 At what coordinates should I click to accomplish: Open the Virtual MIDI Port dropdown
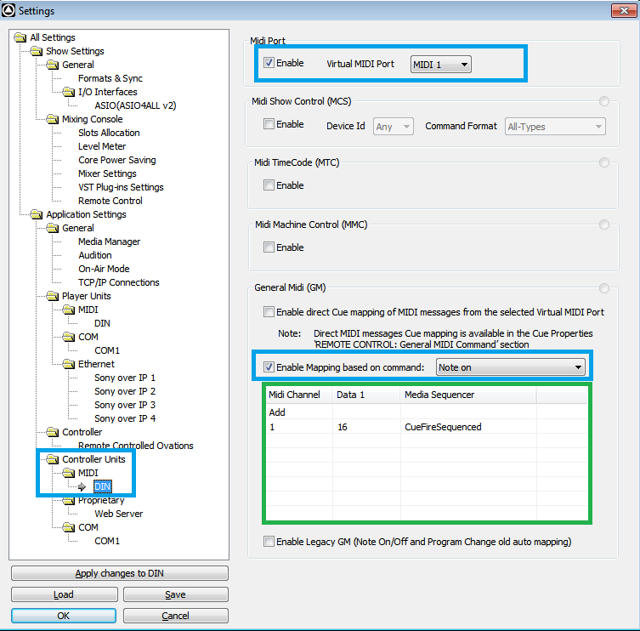[441, 64]
